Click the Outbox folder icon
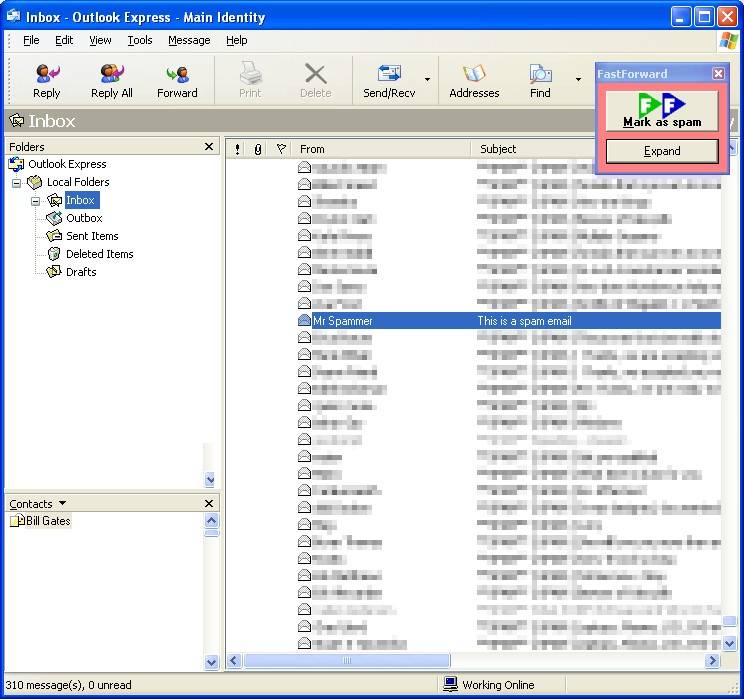 (54, 218)
